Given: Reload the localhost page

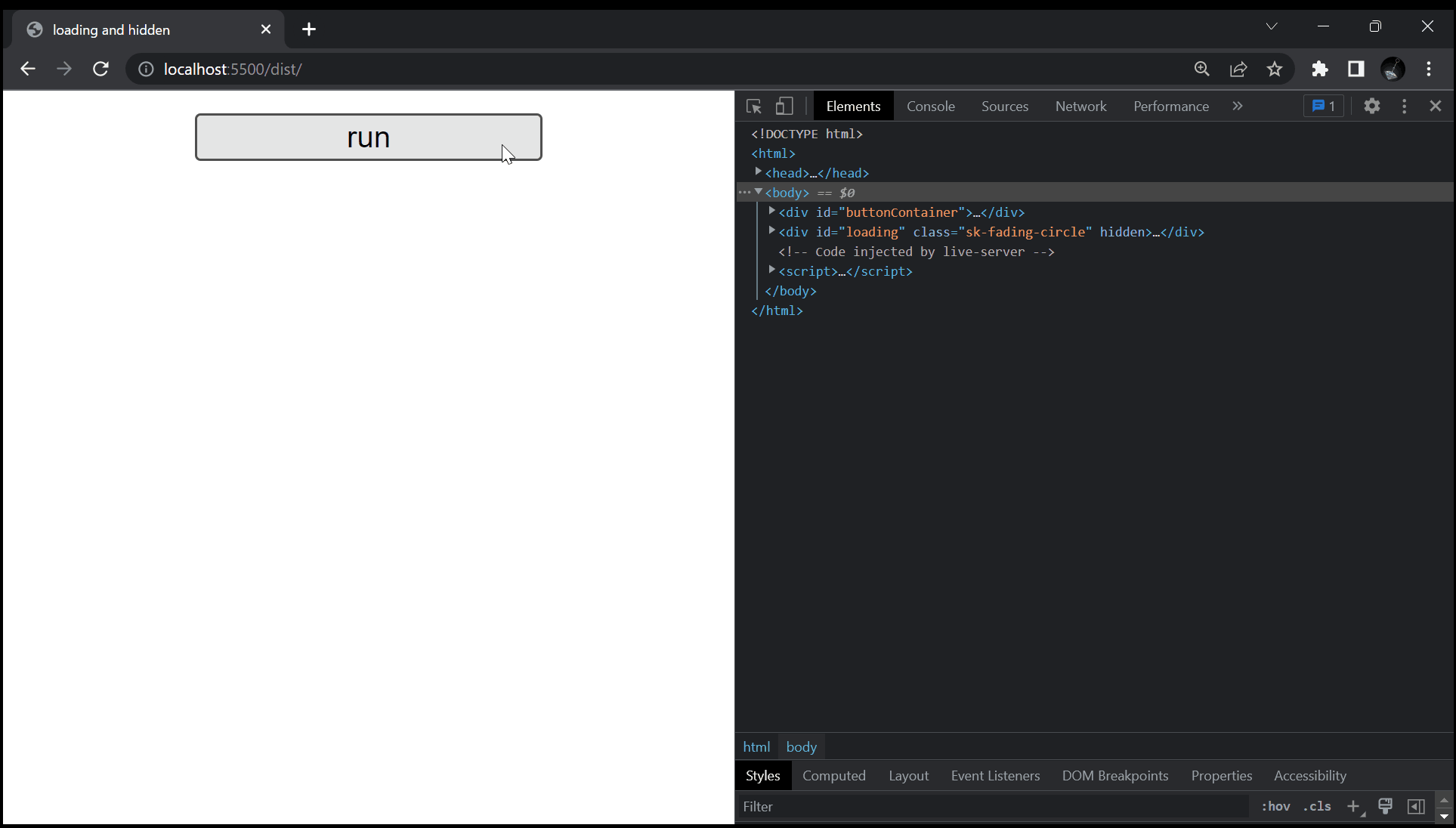Looking at the screenshot, I should (x=100, y=69).
